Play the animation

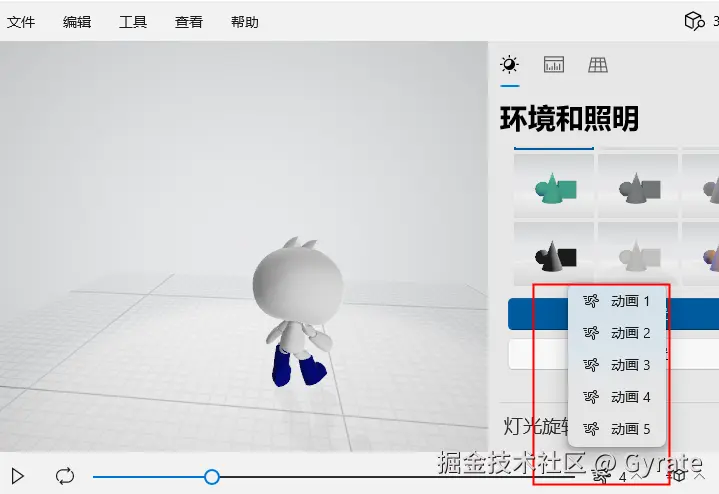(17, 476)
